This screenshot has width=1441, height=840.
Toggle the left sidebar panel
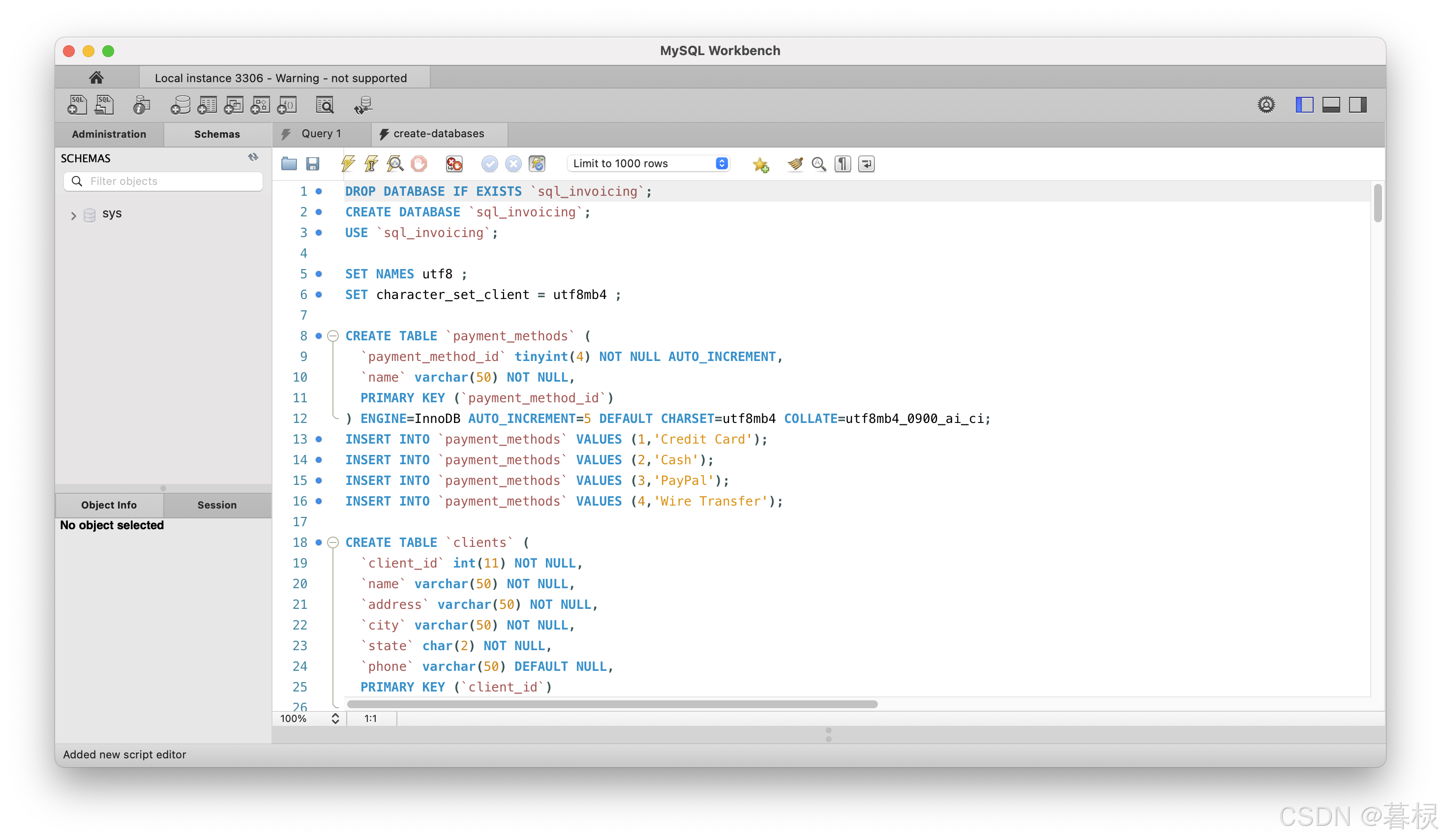(x=1304, y=105)
